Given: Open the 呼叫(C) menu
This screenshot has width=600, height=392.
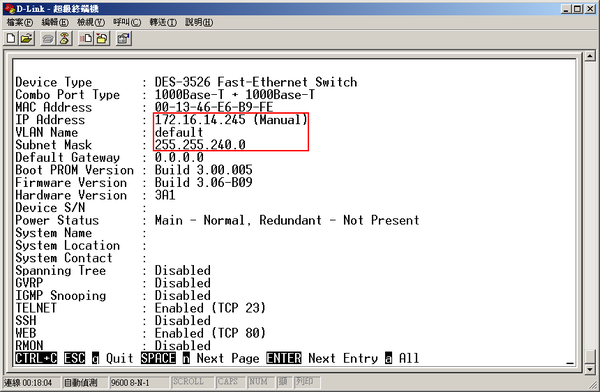Looking at the screenshot, I should pyautogui.click(x=127, y=23).
